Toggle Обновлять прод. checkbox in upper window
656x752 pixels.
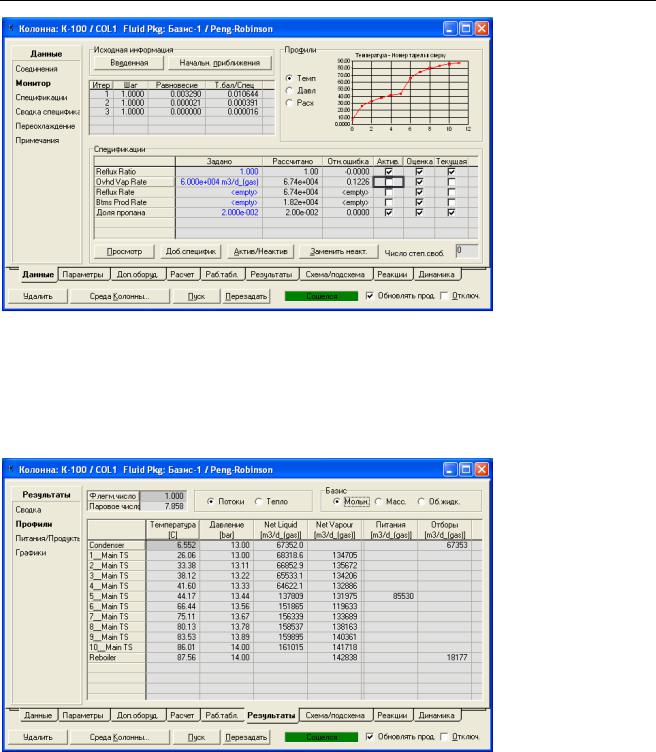tap(369, 296)
